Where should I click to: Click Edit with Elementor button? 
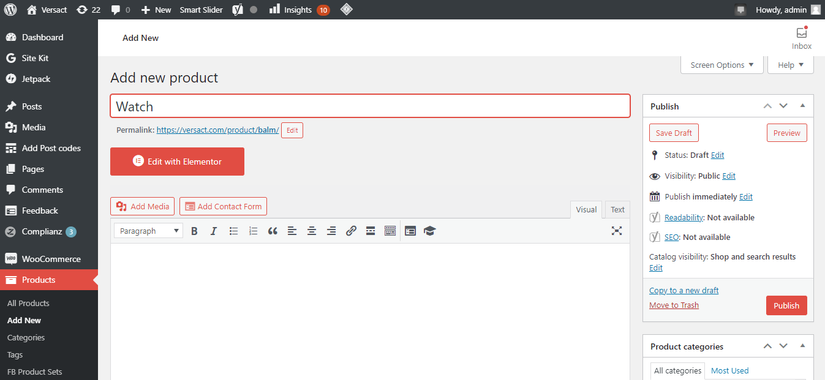[177, 162]
